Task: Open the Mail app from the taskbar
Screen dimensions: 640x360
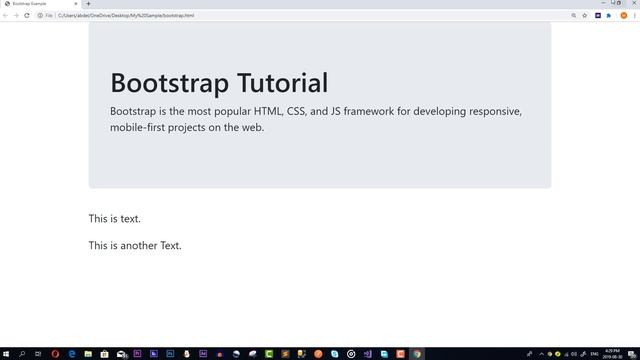Action: tap(121, 354)
